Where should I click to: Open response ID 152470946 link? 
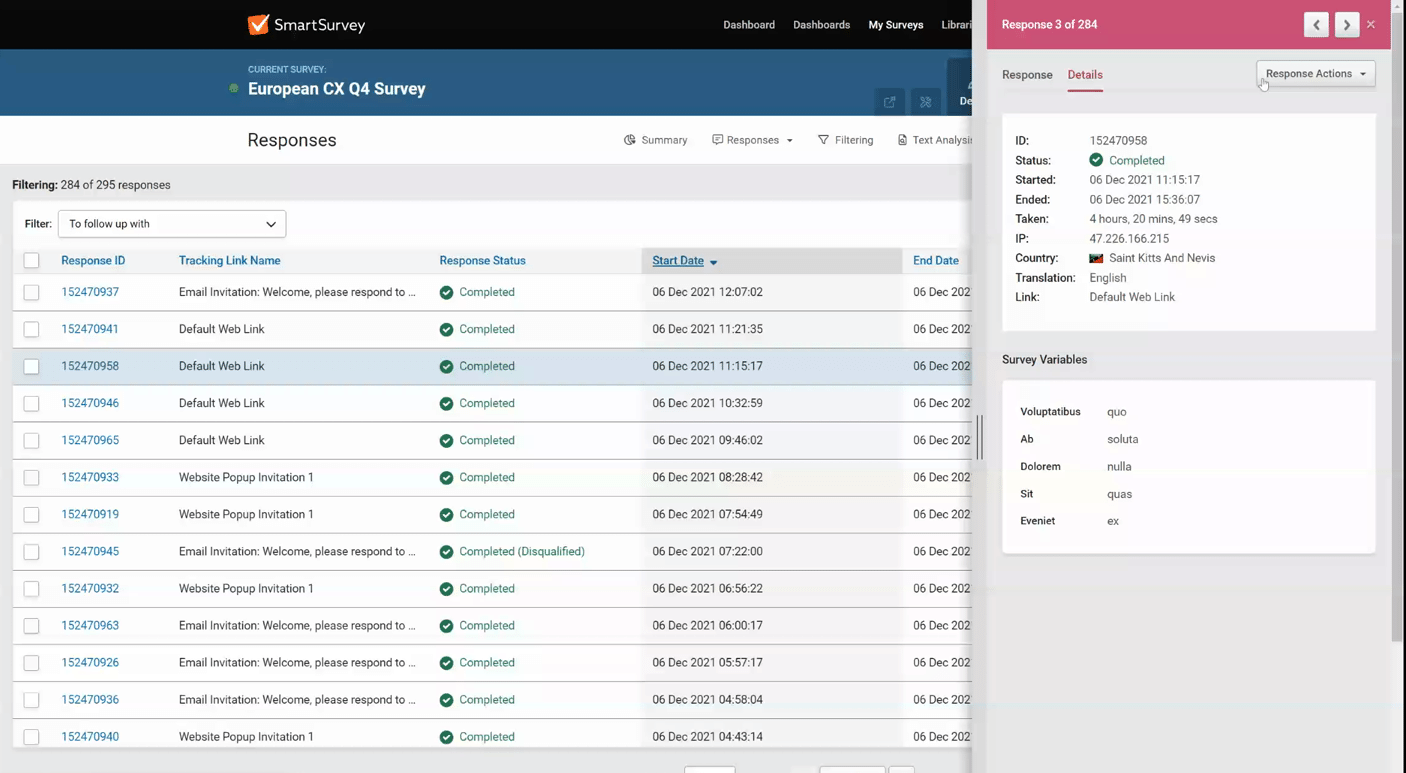pyautogui.click(x=90, y=403)
